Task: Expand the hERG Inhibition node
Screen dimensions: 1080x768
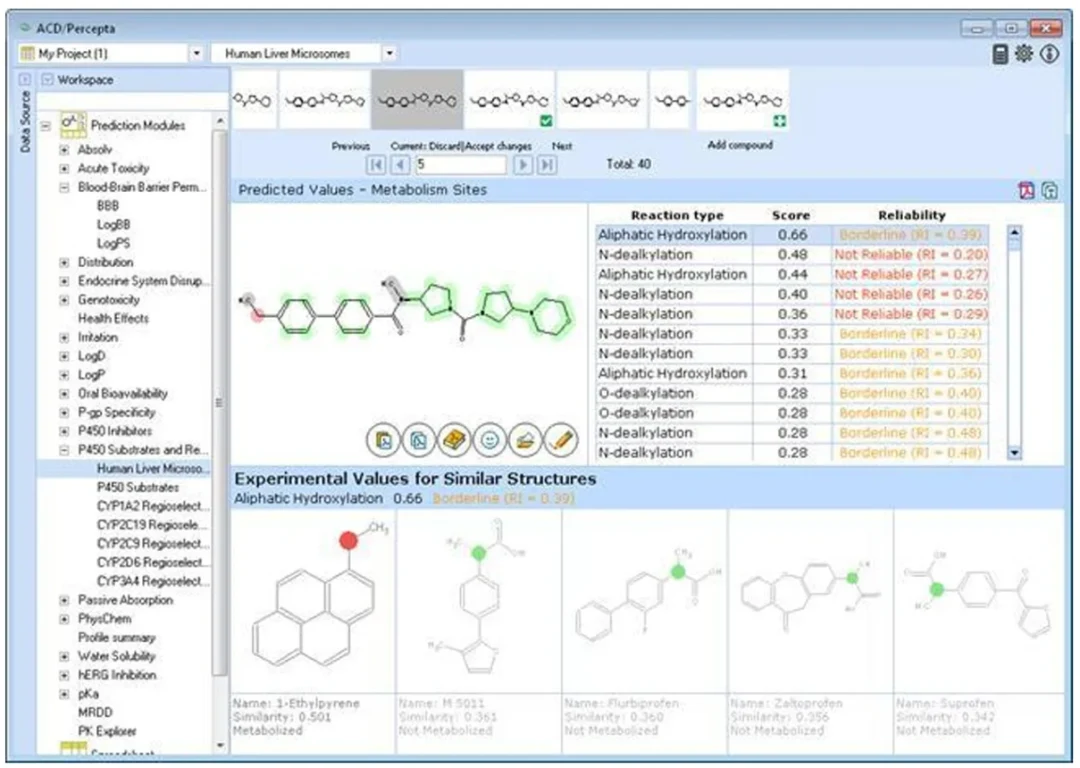Action: click(x=64, y=675)
